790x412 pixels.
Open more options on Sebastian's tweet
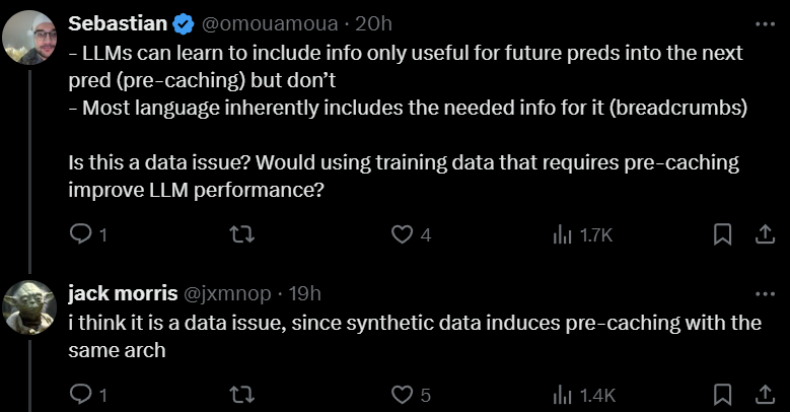point(763,22)
